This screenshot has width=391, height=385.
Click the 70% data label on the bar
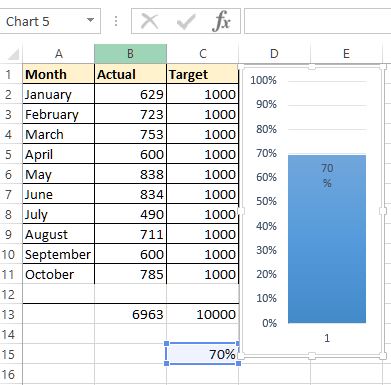pos(327,175)
